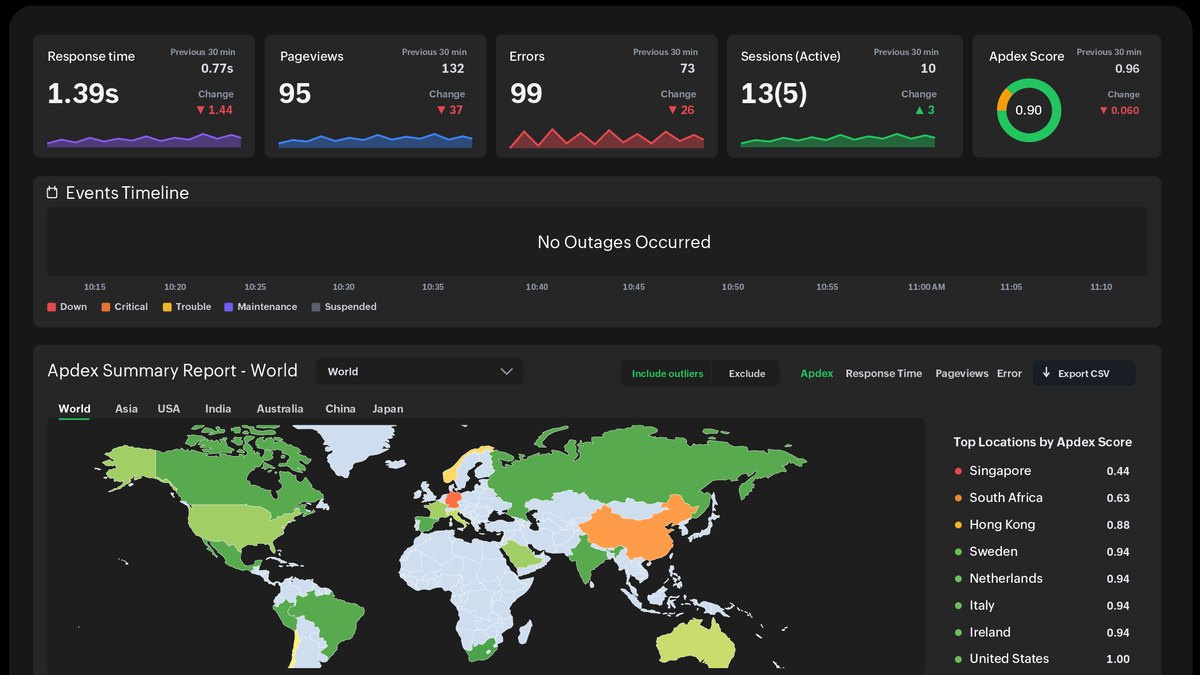Go to the China map tab

pyautogui.click(x=340, y=409)
